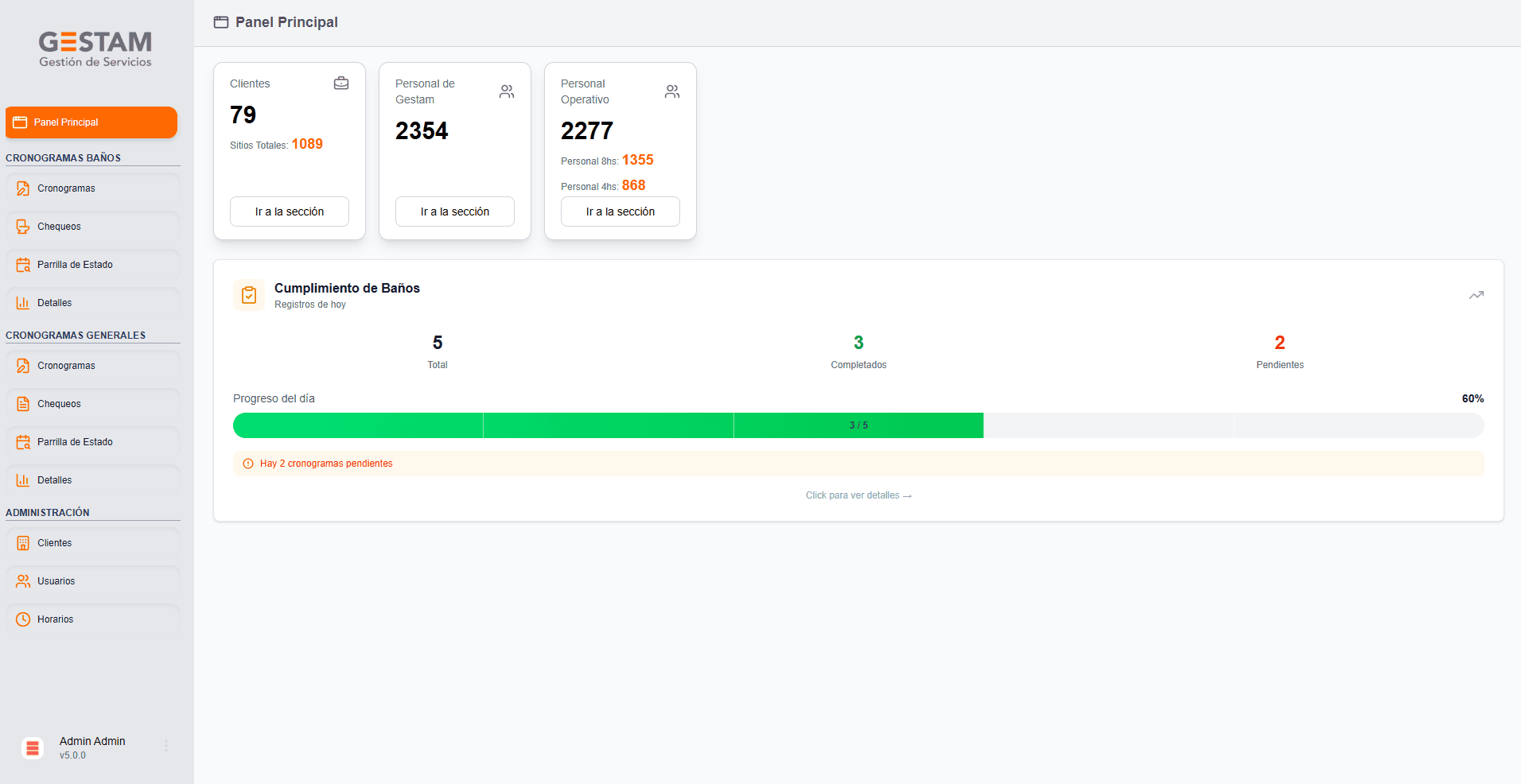Open the user options menu beside Admin Admin

pos(166,746)
